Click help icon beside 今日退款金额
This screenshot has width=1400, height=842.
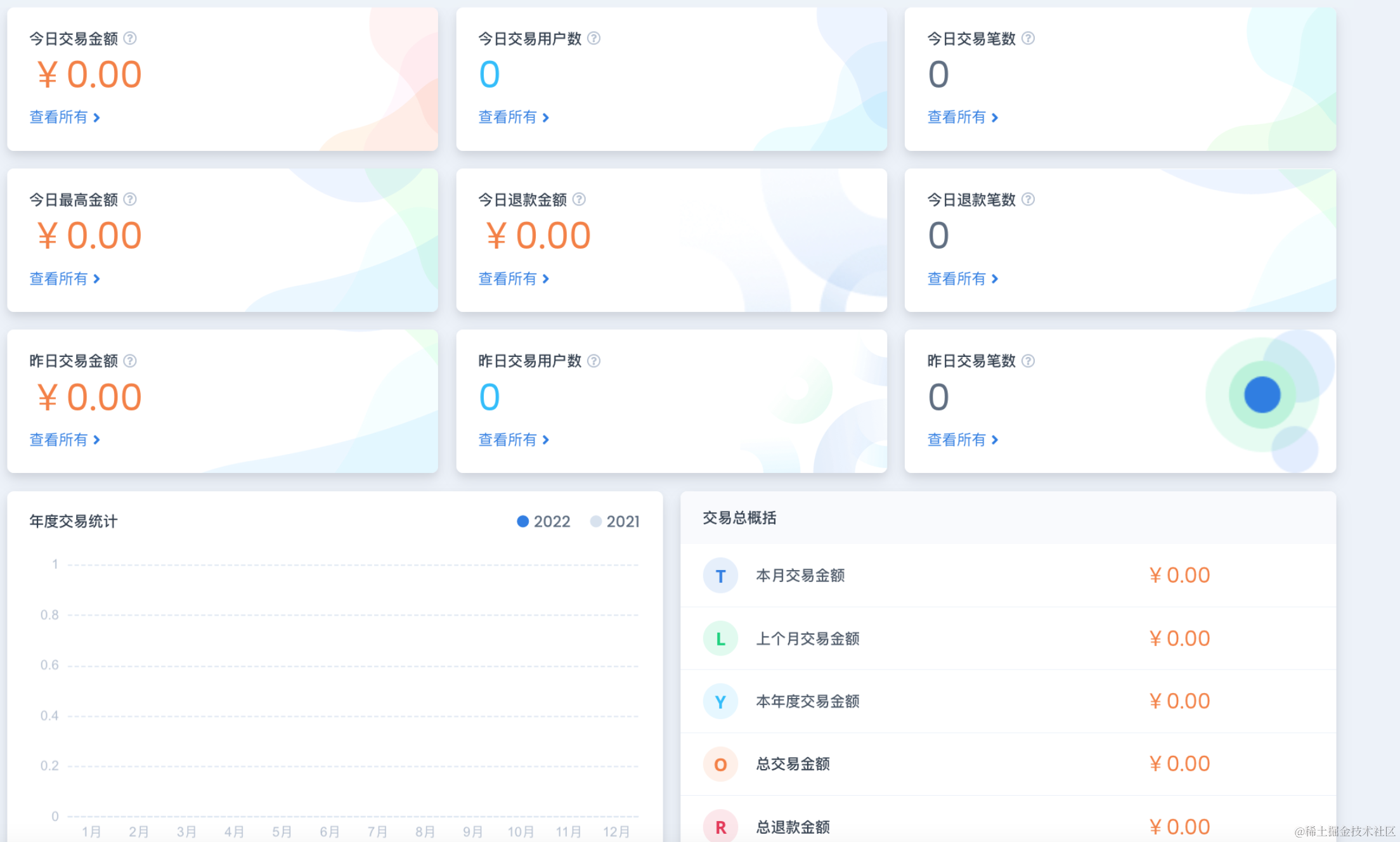579,200
